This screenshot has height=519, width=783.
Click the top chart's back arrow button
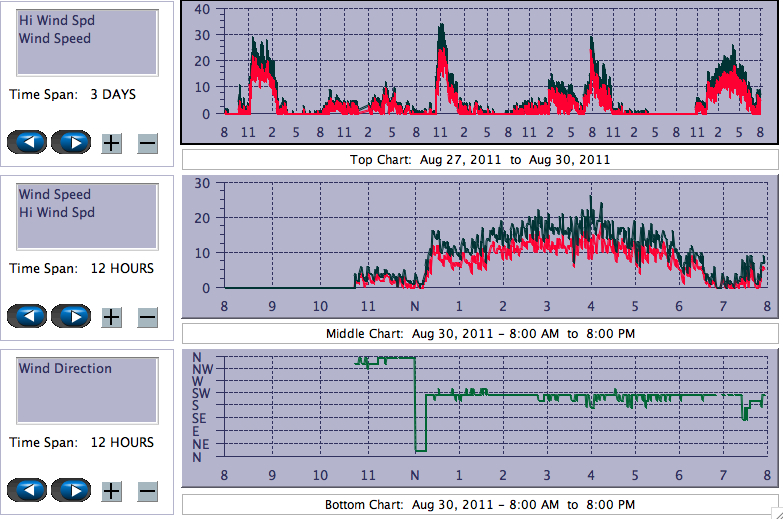[27, 142]
